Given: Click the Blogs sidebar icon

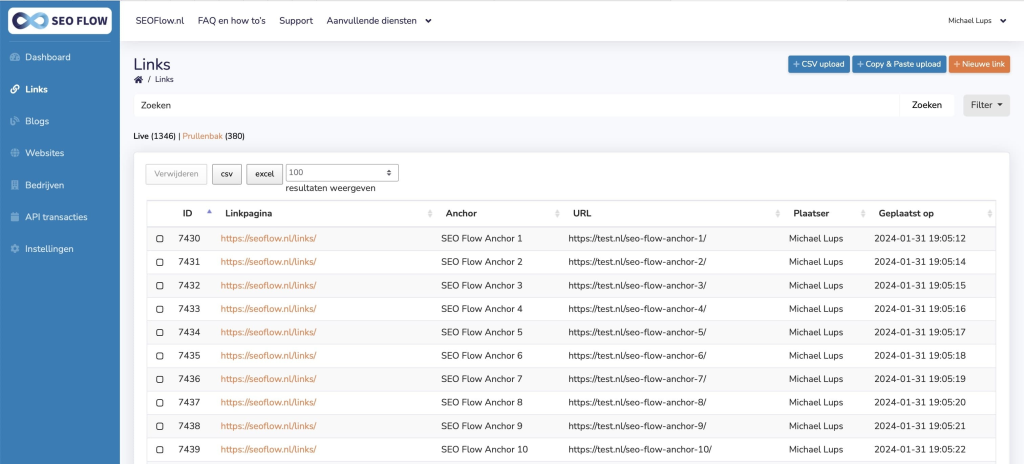Looking at the screenshot, I should pyautogui.click(x=15, y=121).
